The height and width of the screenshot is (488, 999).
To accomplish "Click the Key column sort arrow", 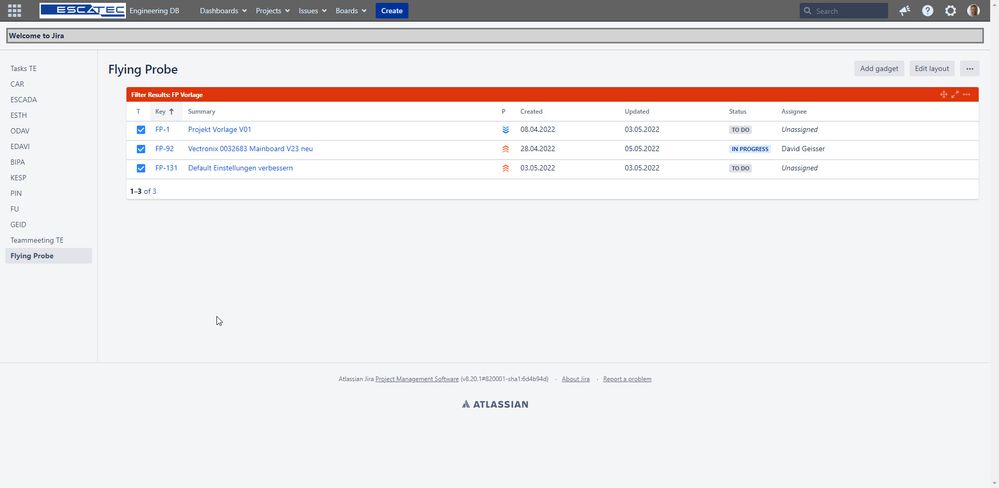I will 171,111.
